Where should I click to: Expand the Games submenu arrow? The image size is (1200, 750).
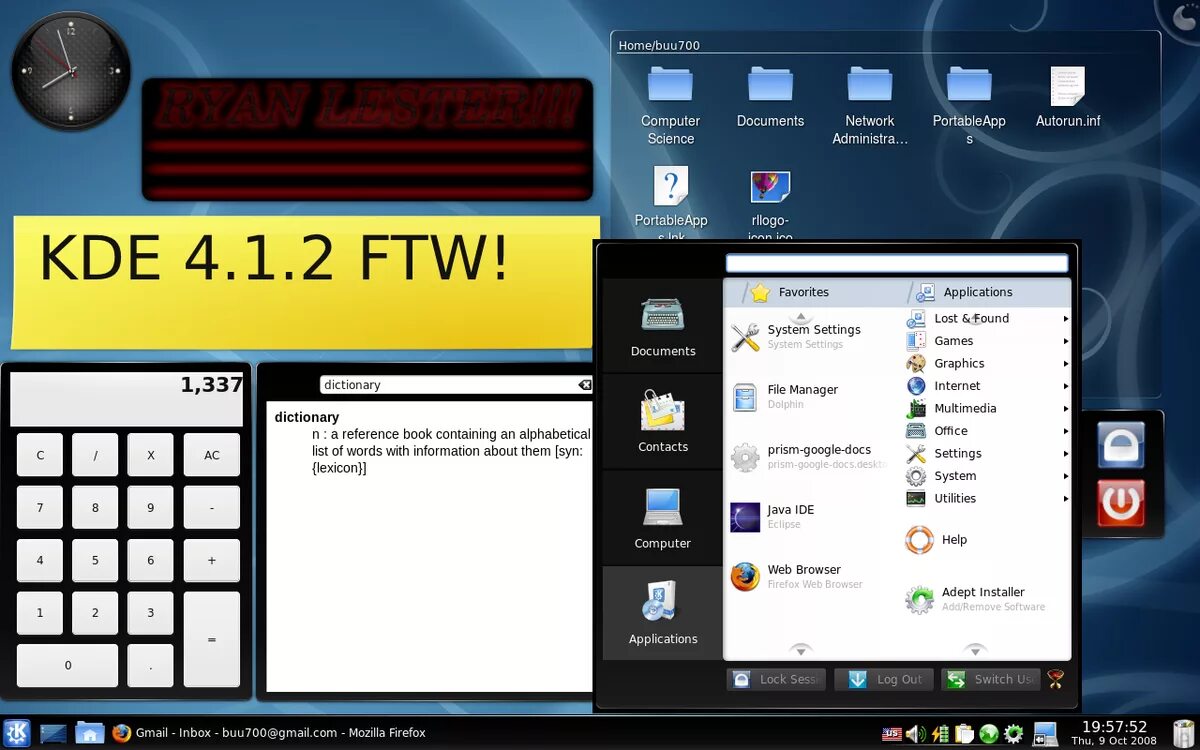(1066, 341)
